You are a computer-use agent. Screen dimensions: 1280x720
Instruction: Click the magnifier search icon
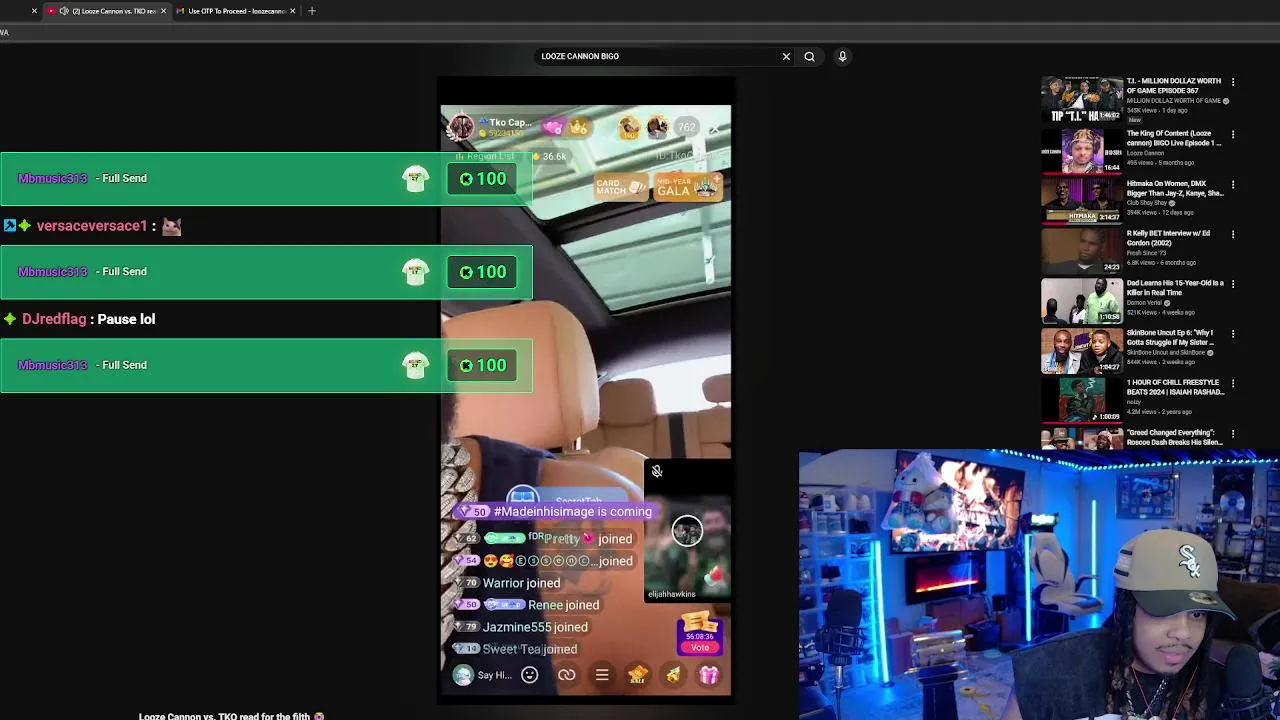809,56
